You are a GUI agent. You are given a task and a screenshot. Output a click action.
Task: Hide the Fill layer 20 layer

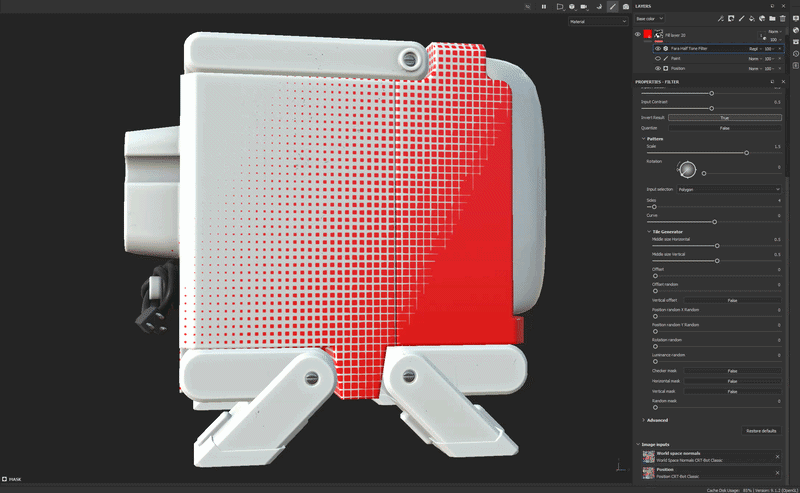click(638, 34)
